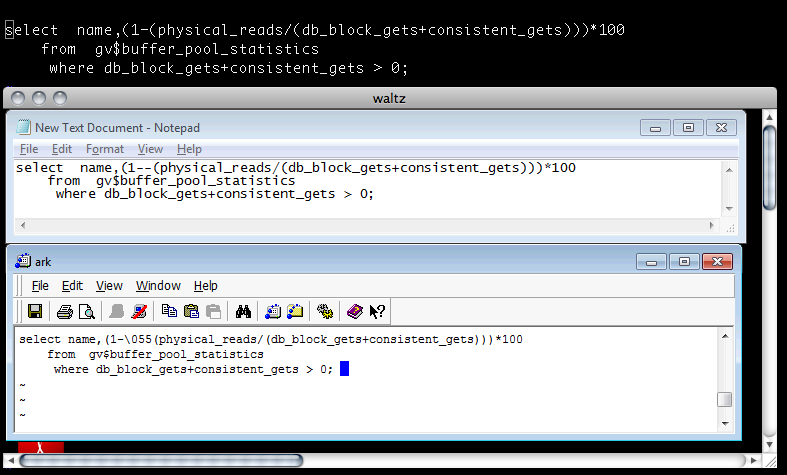
Task: Click the middle gray button on waltz title bar
Action: [39, 98]
